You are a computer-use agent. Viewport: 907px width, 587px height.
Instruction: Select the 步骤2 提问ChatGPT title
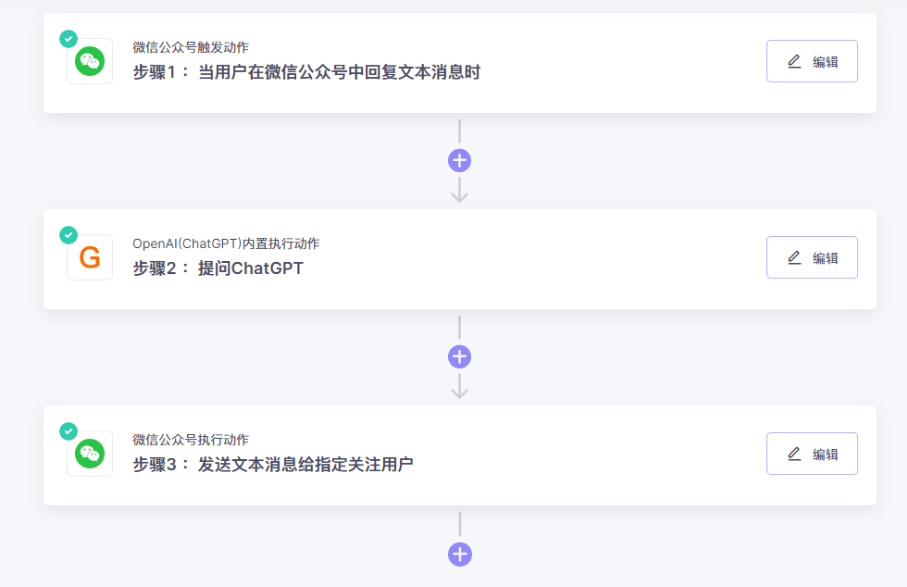pyautogui.click(x=218, y=268)
